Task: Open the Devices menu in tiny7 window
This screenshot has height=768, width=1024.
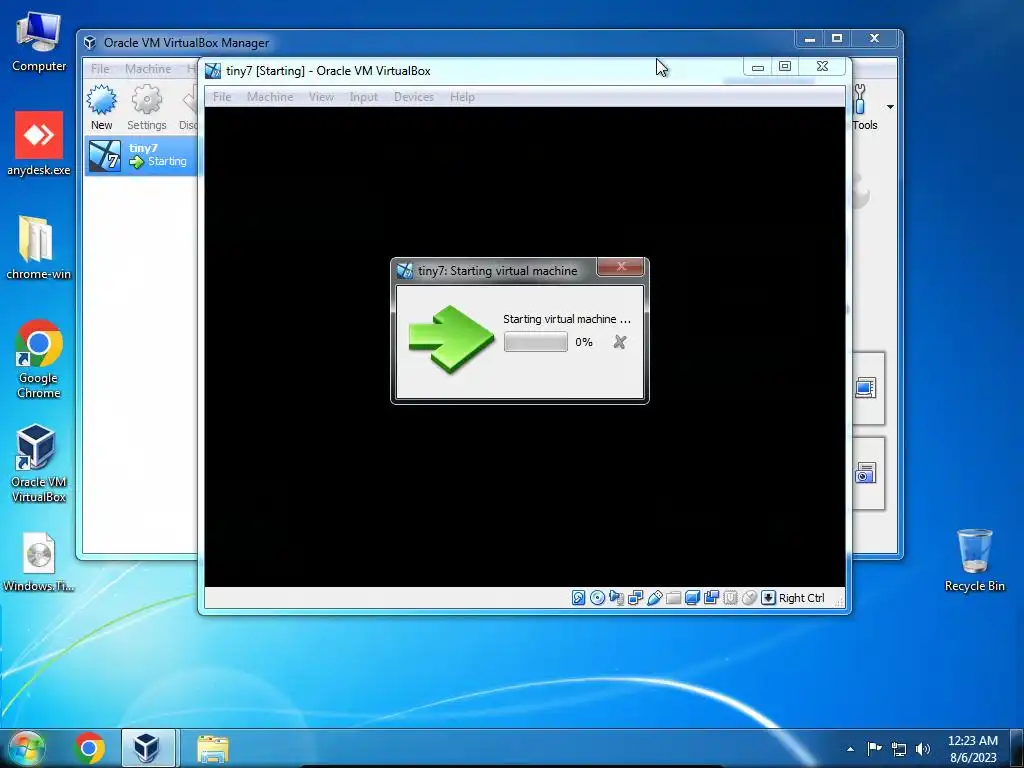Action: (413, 97)
